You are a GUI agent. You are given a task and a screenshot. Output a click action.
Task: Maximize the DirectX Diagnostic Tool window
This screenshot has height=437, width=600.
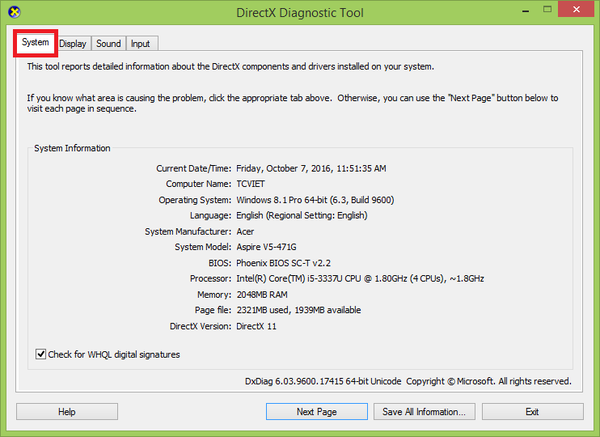(x=548, y=10)
